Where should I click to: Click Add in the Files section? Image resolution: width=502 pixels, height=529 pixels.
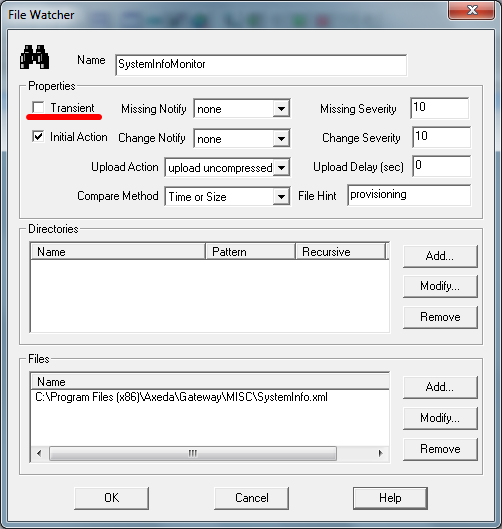point(440,387)
